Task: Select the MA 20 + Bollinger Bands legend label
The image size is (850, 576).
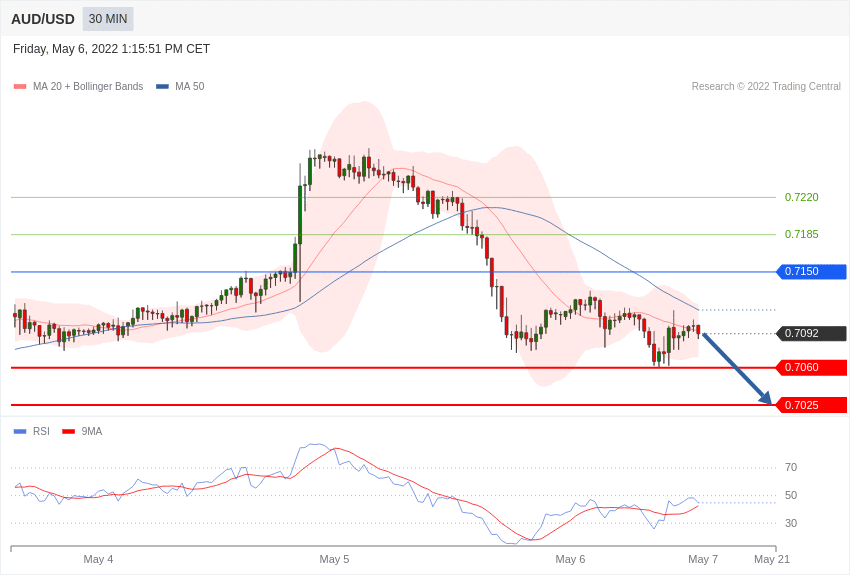Action: point(88,87)
